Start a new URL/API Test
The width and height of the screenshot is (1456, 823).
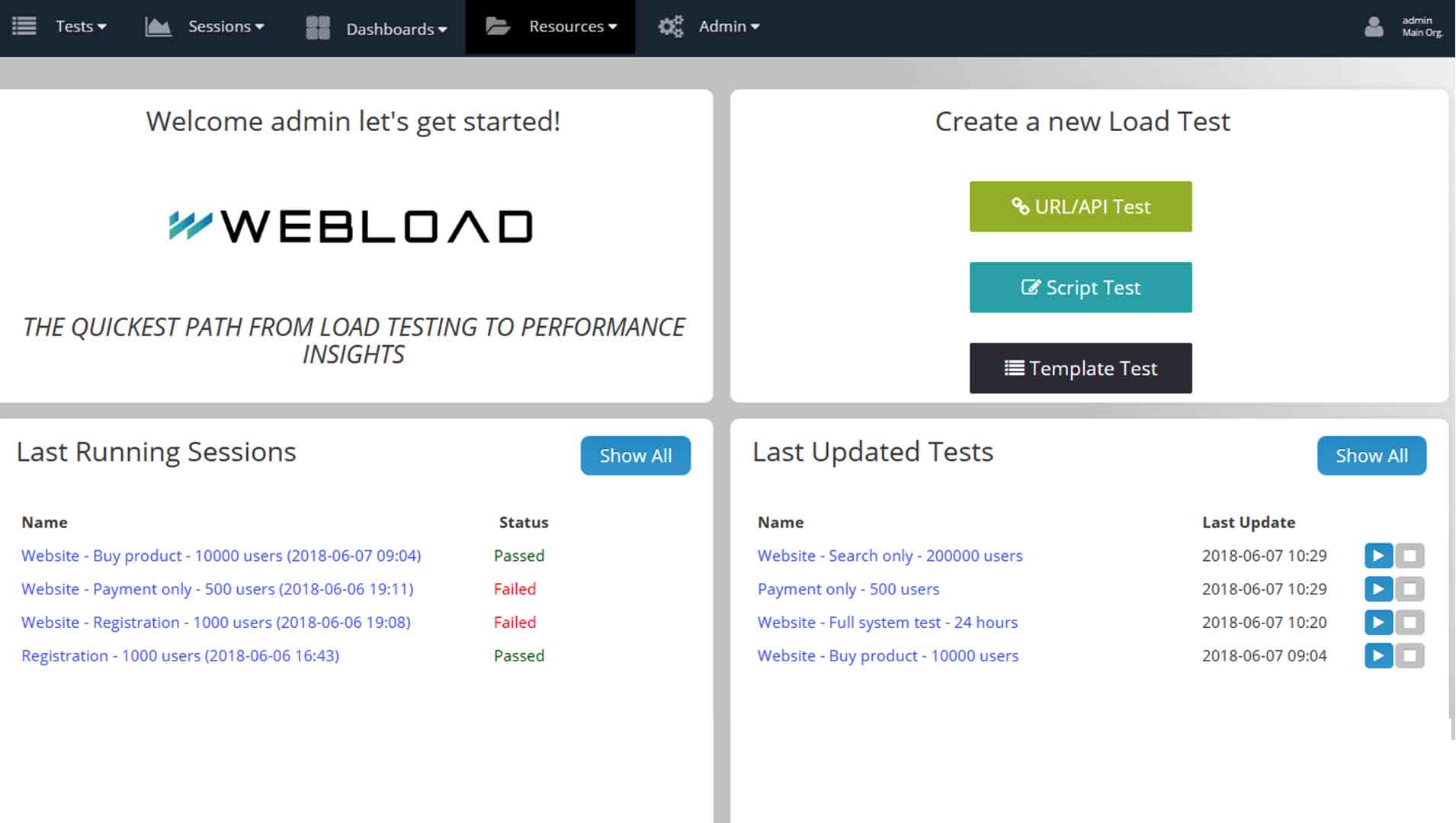tap(1080, 207)
